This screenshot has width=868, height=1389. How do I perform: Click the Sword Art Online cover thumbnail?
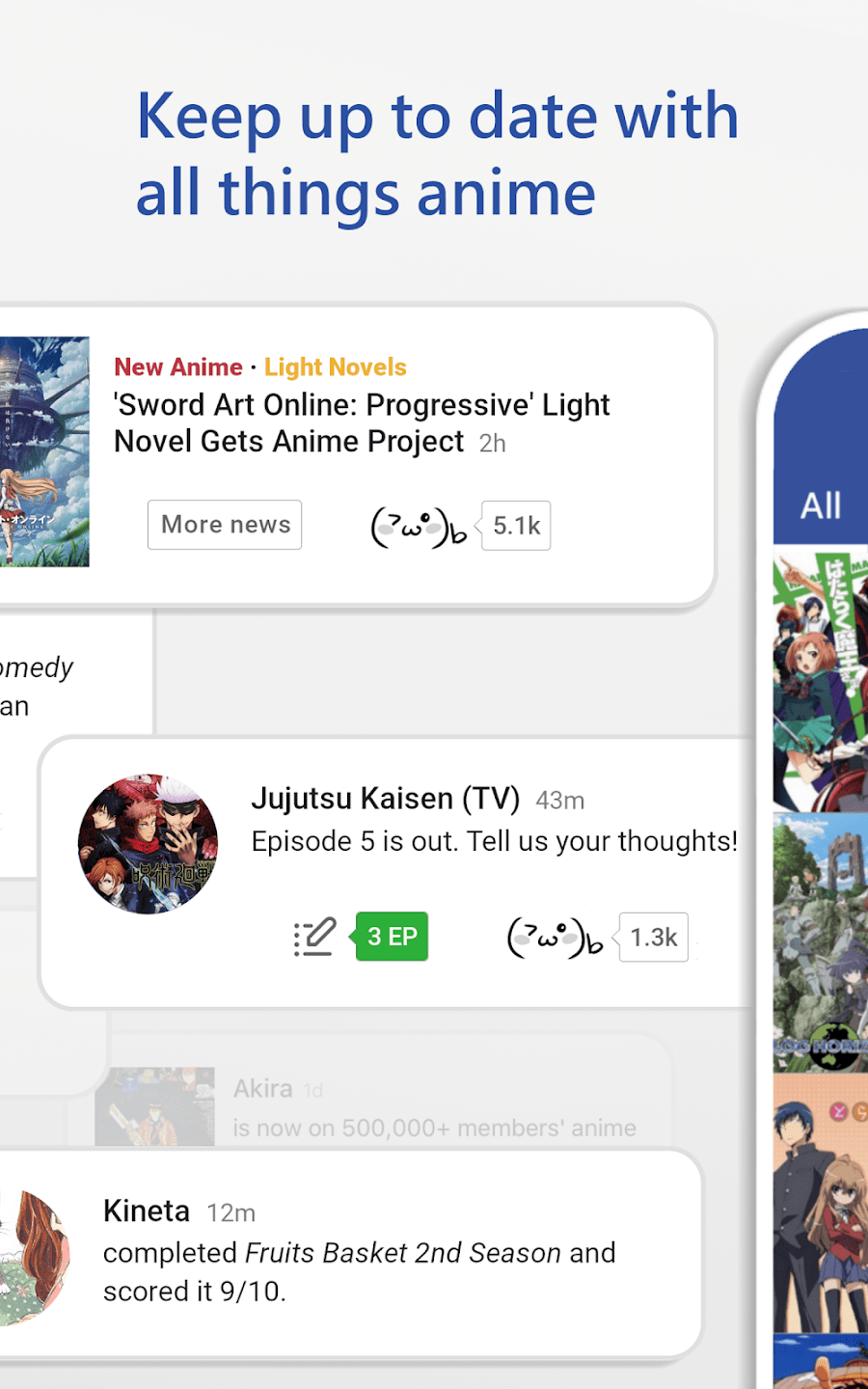click(x=44, y=451)
